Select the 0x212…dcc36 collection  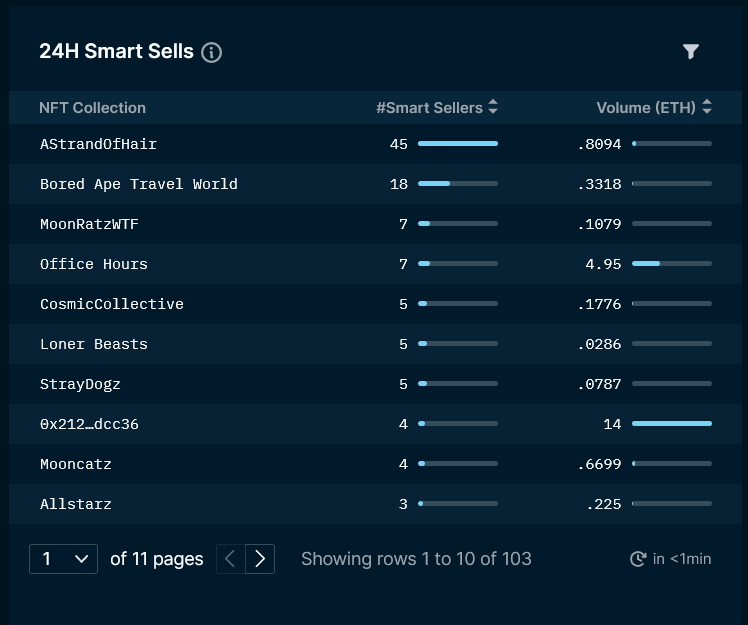click(89, 424)
